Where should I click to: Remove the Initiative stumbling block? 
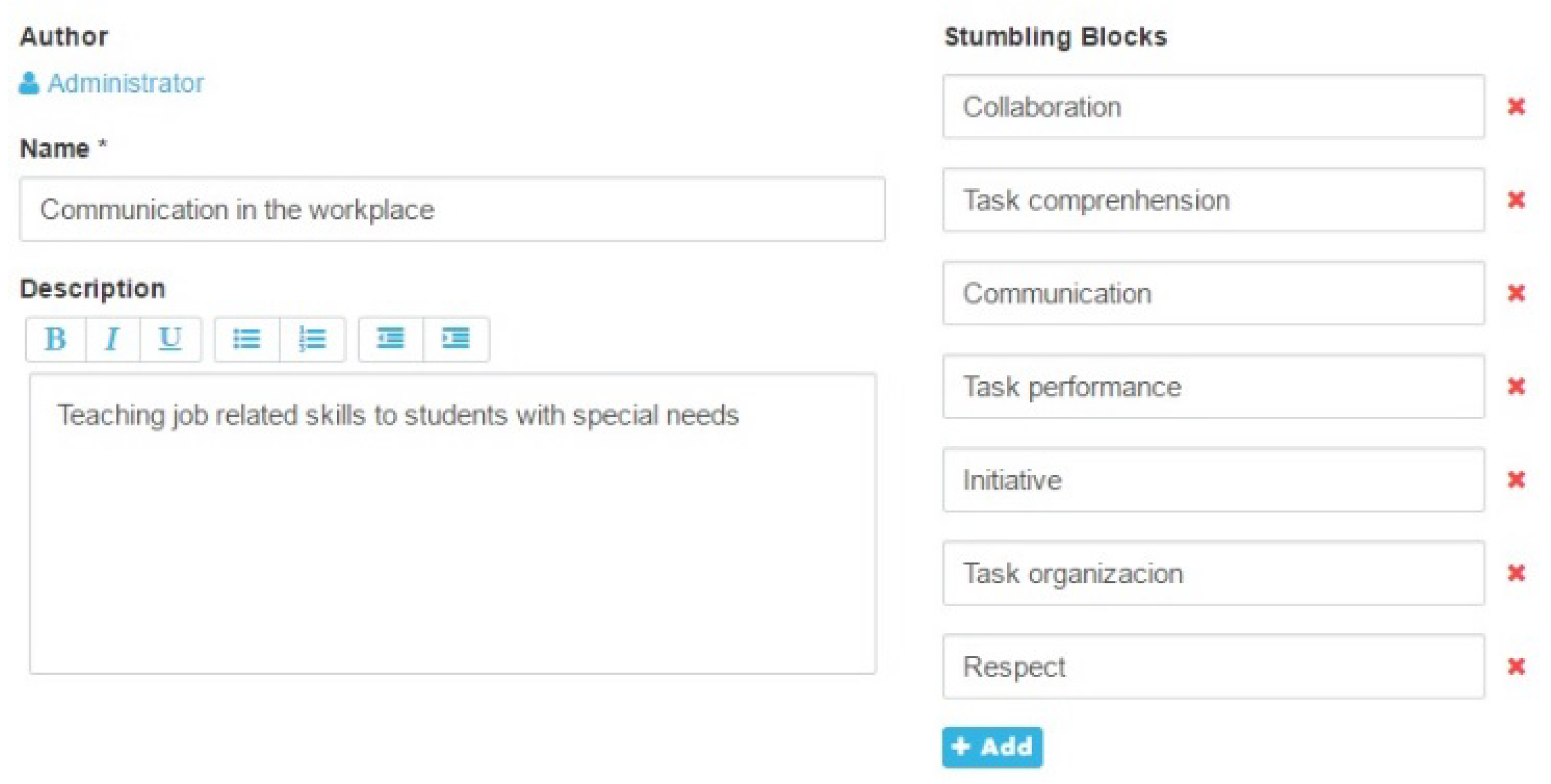(1516, 480)
